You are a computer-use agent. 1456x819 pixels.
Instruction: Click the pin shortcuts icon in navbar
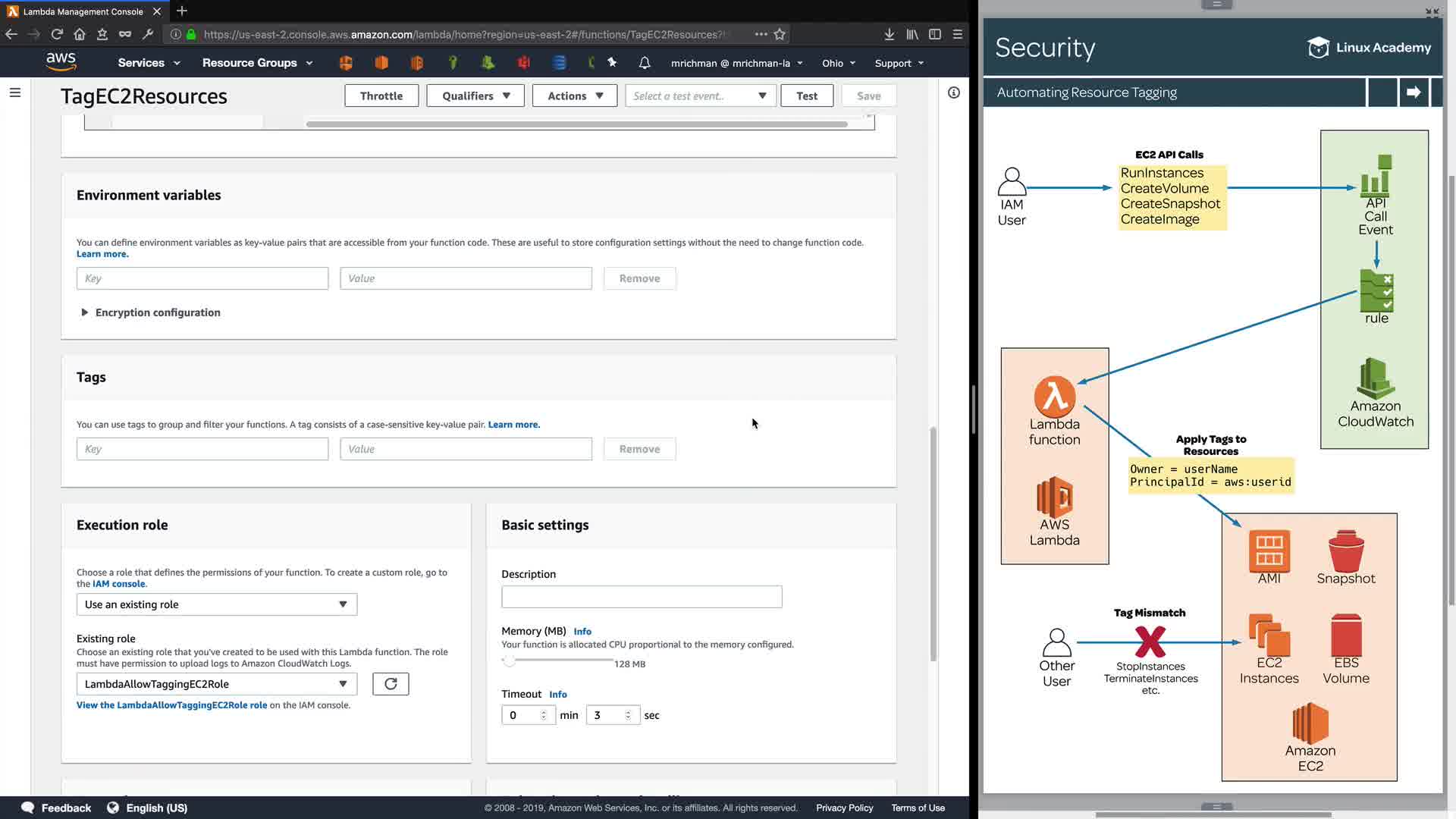click(612, 63)
